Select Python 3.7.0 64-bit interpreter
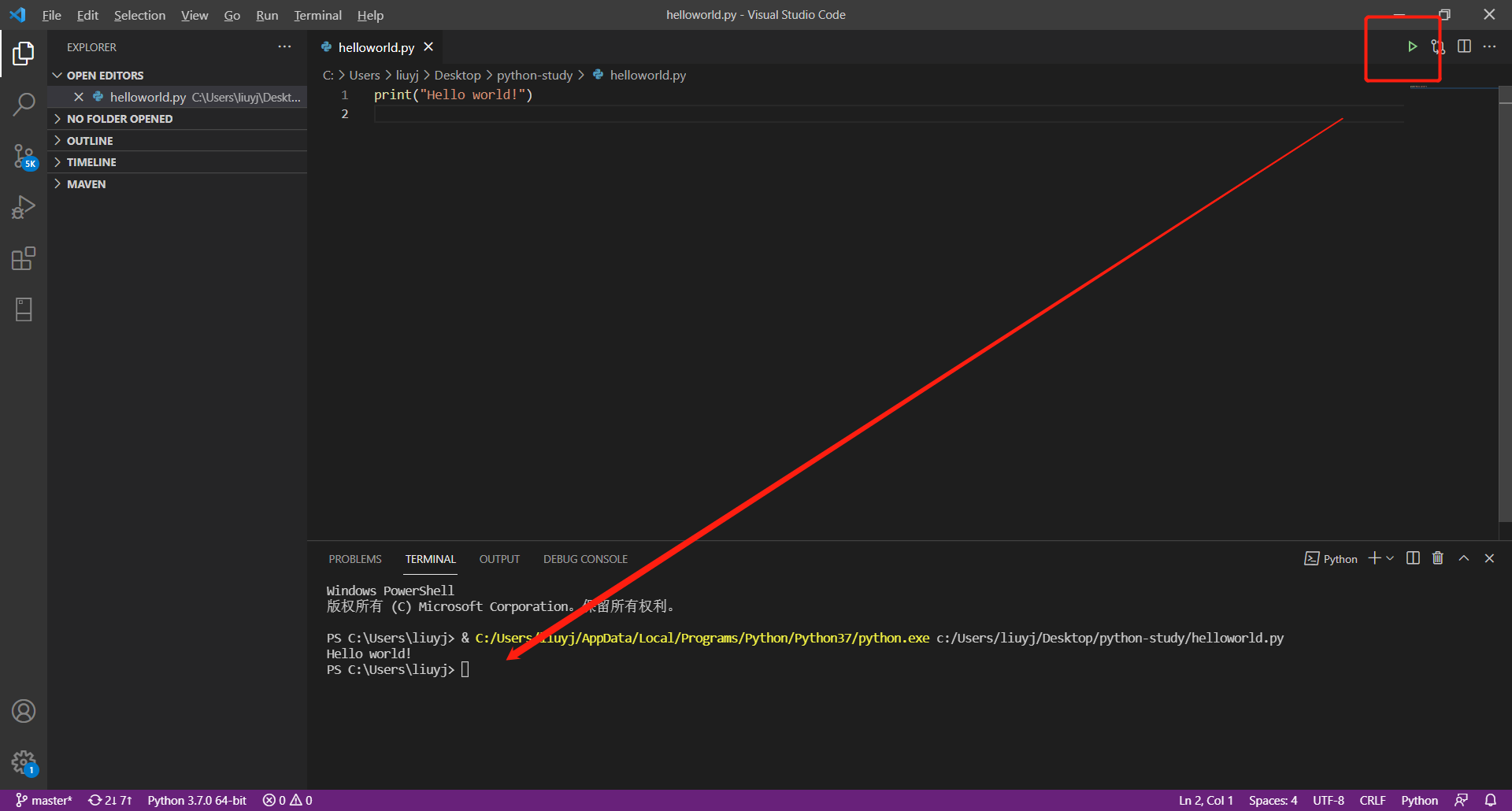The image size is (1512, 811). 197,800
